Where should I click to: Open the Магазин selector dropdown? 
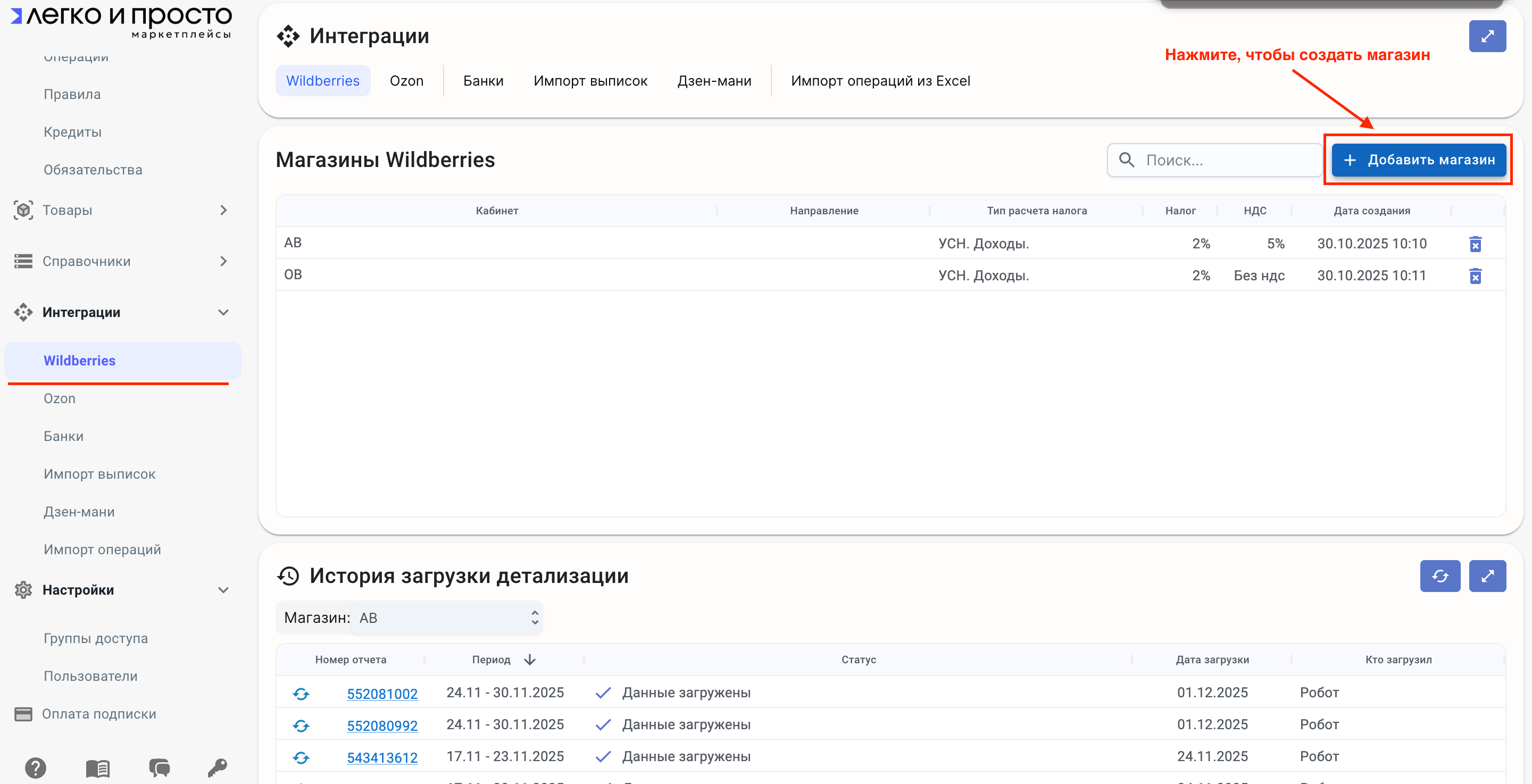446,618
